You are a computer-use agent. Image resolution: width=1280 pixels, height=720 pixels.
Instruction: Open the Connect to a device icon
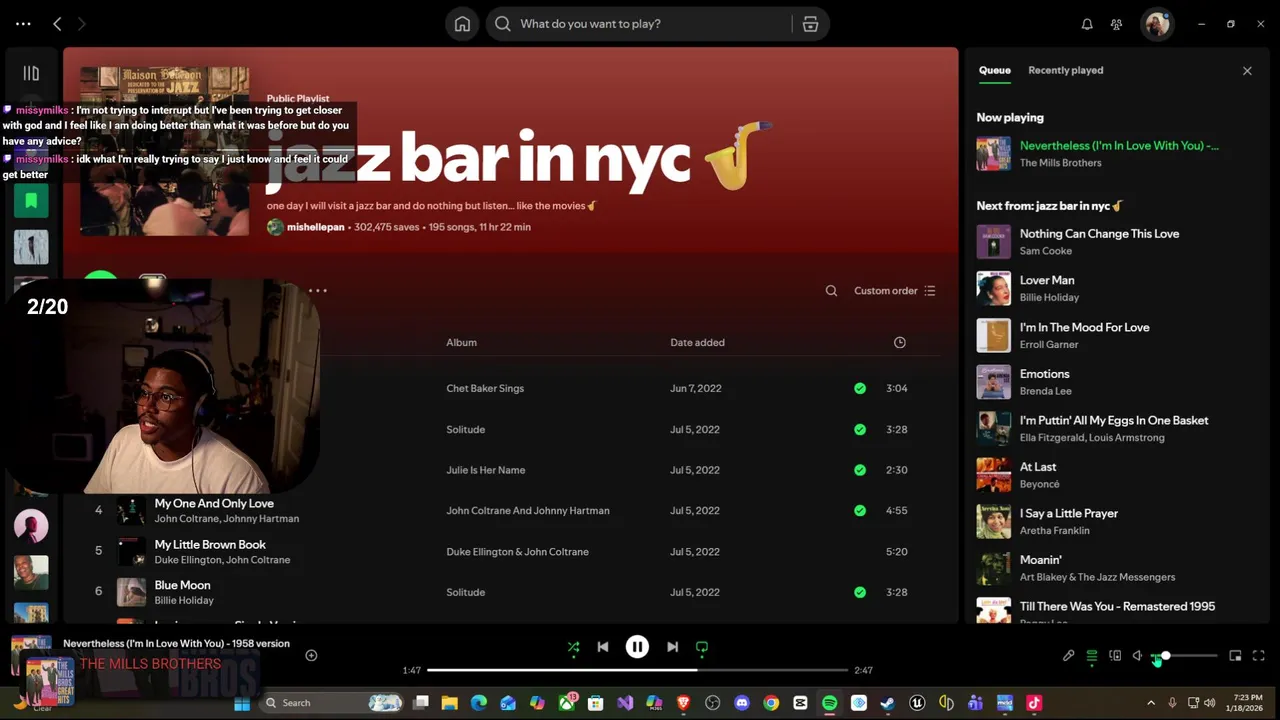pos(1115,656)
